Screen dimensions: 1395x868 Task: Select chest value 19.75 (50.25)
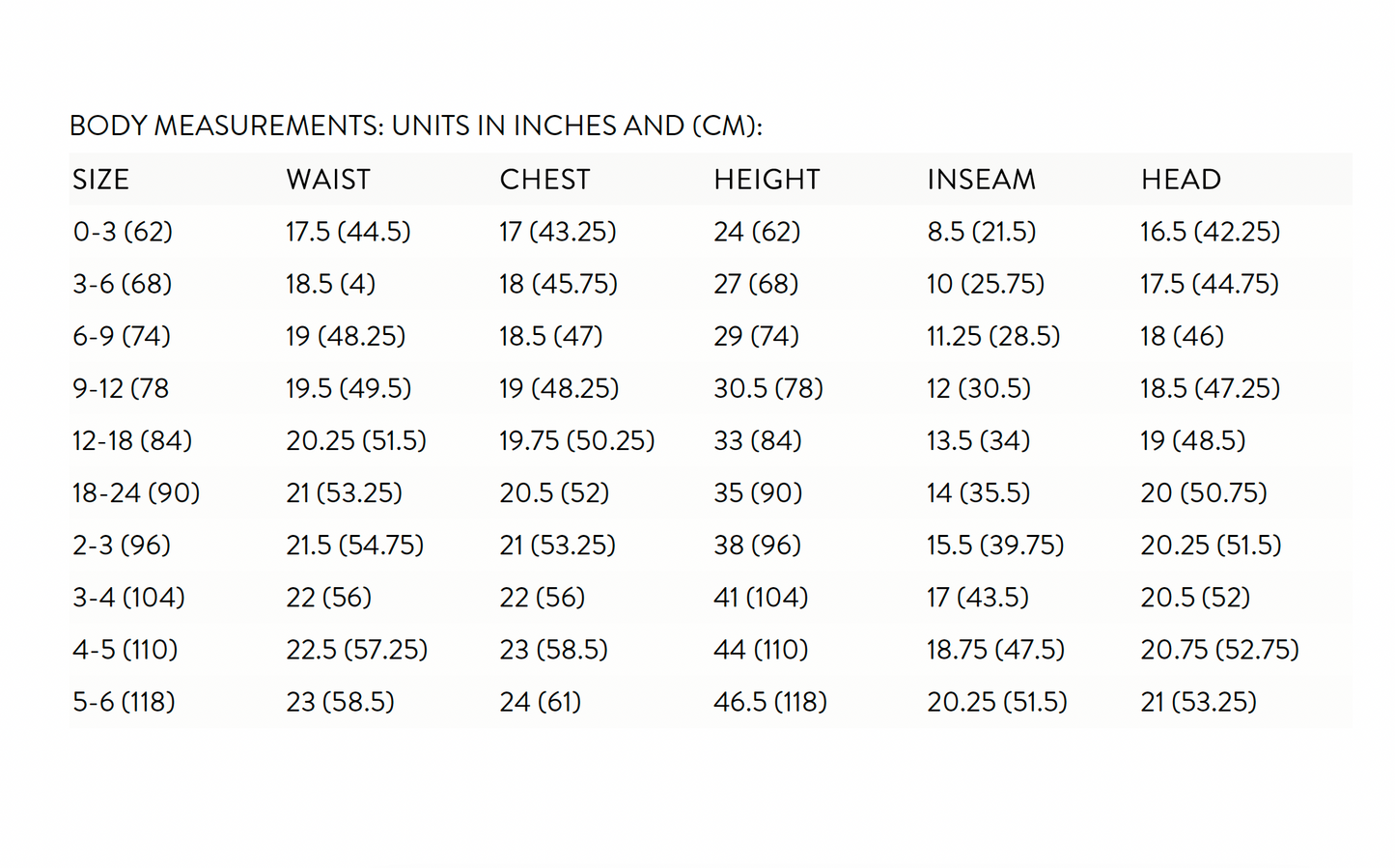click(x=576, y=441)
